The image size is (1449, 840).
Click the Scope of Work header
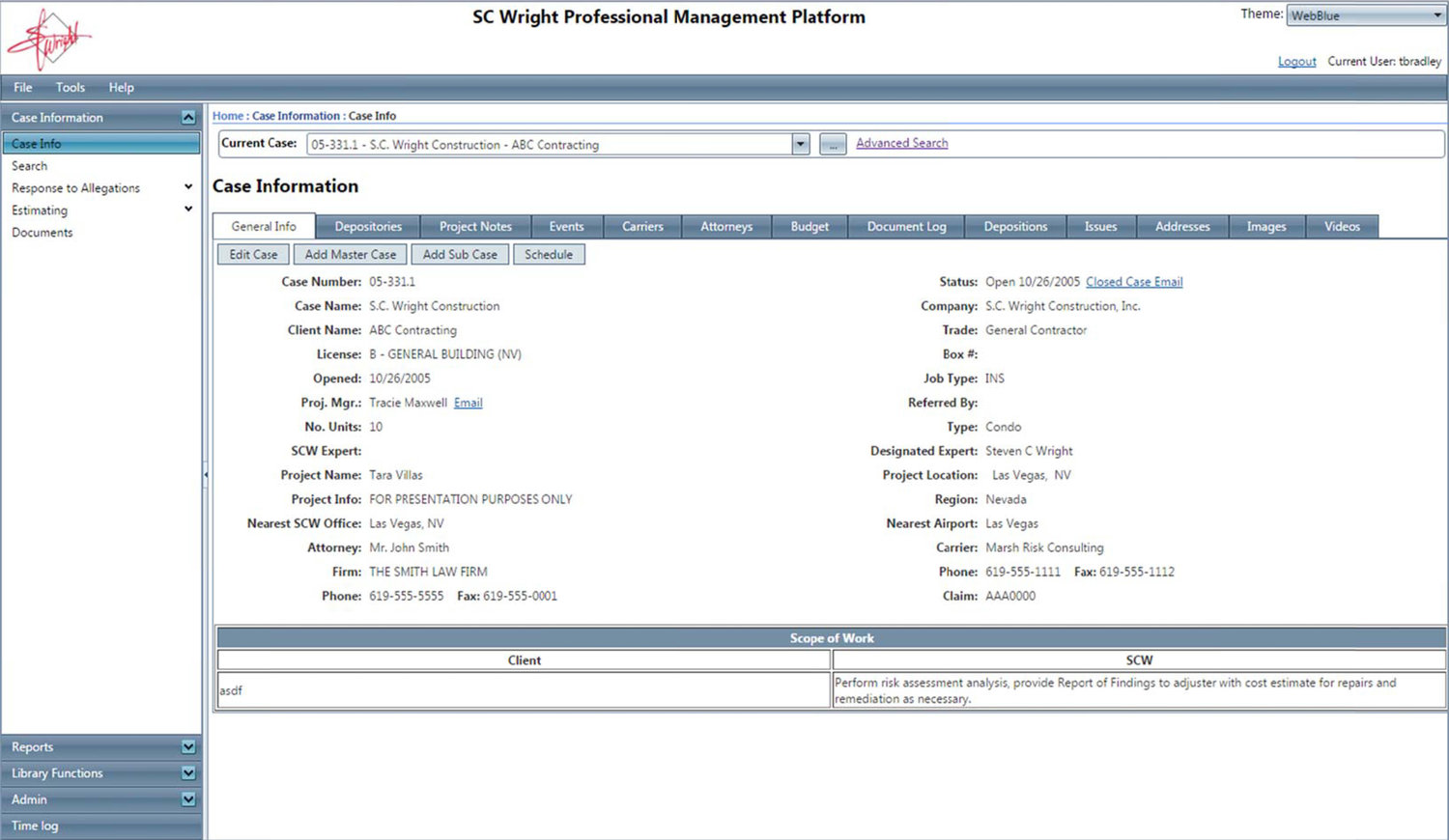coord(832,638)
